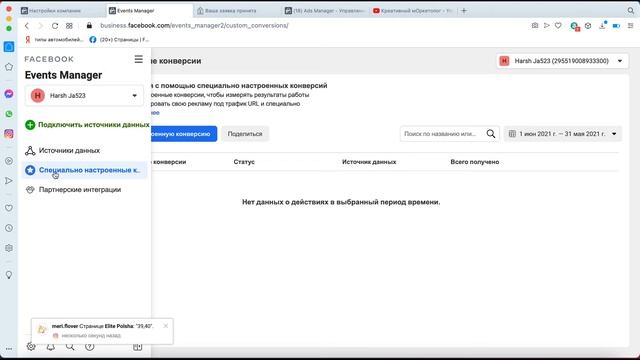Image resolution: width=640 pixels, height=360 pixels.
Task: Dismiss the meri.flower notification popup
Action: coord(166,326)
